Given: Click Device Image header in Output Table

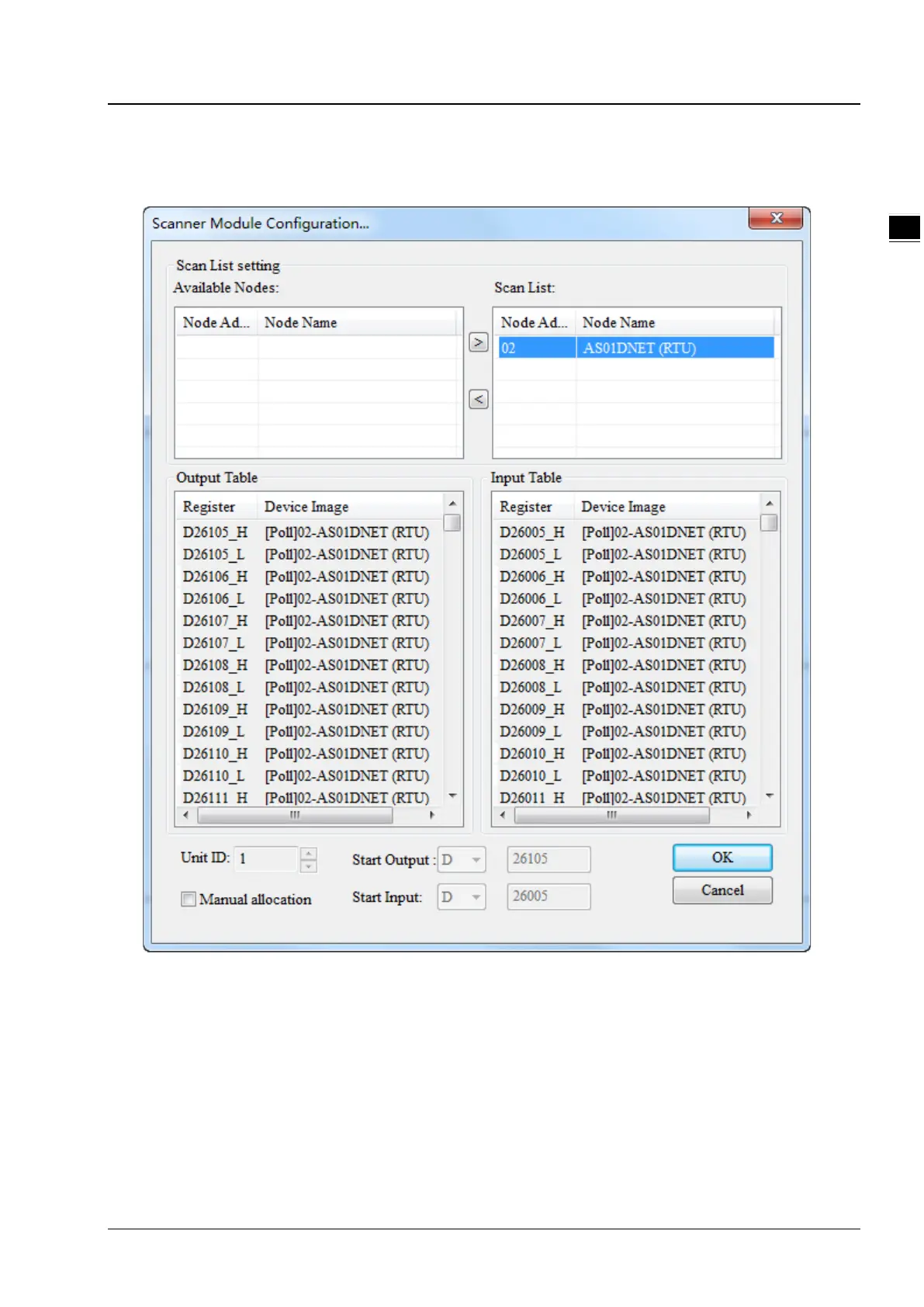Looking at the screenshot, I should pyautogui.click(x=350, y=507).
